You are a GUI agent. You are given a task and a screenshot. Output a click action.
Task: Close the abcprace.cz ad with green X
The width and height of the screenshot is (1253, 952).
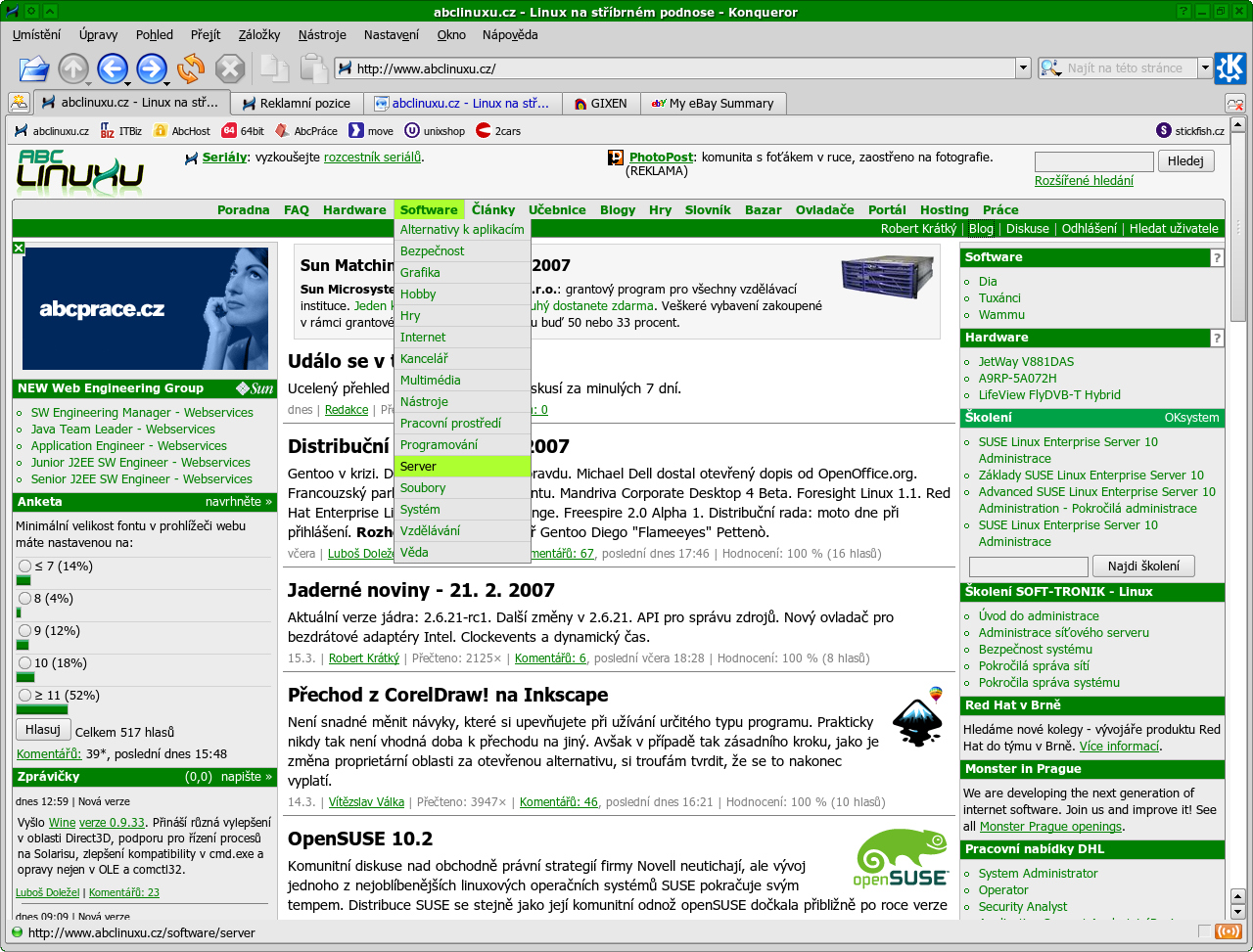[x=19, y=249]
